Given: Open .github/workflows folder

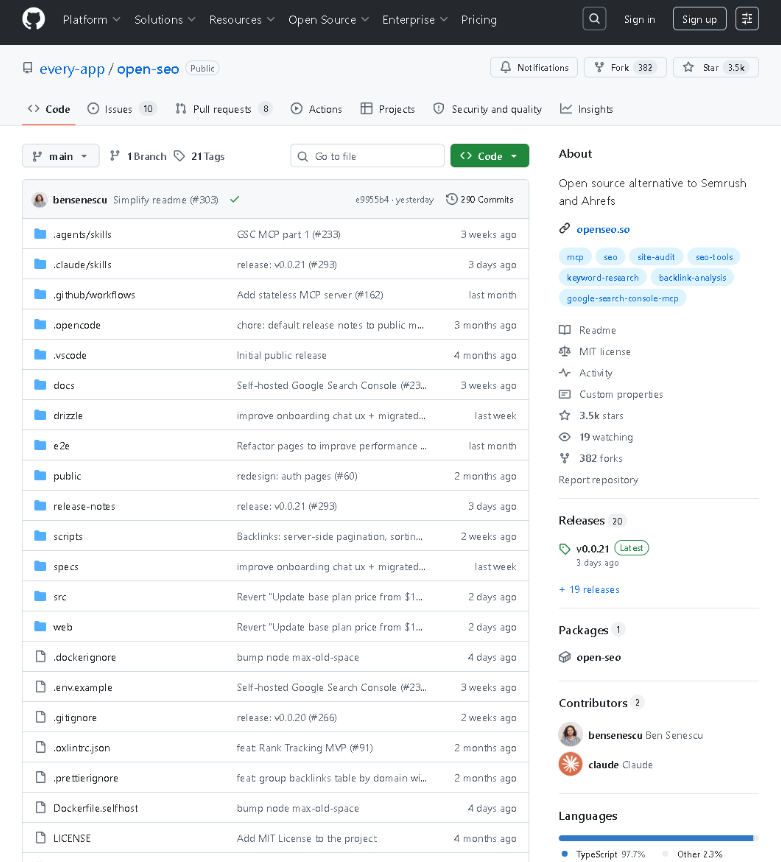Looking at the screenshot, I should point(94,295).
